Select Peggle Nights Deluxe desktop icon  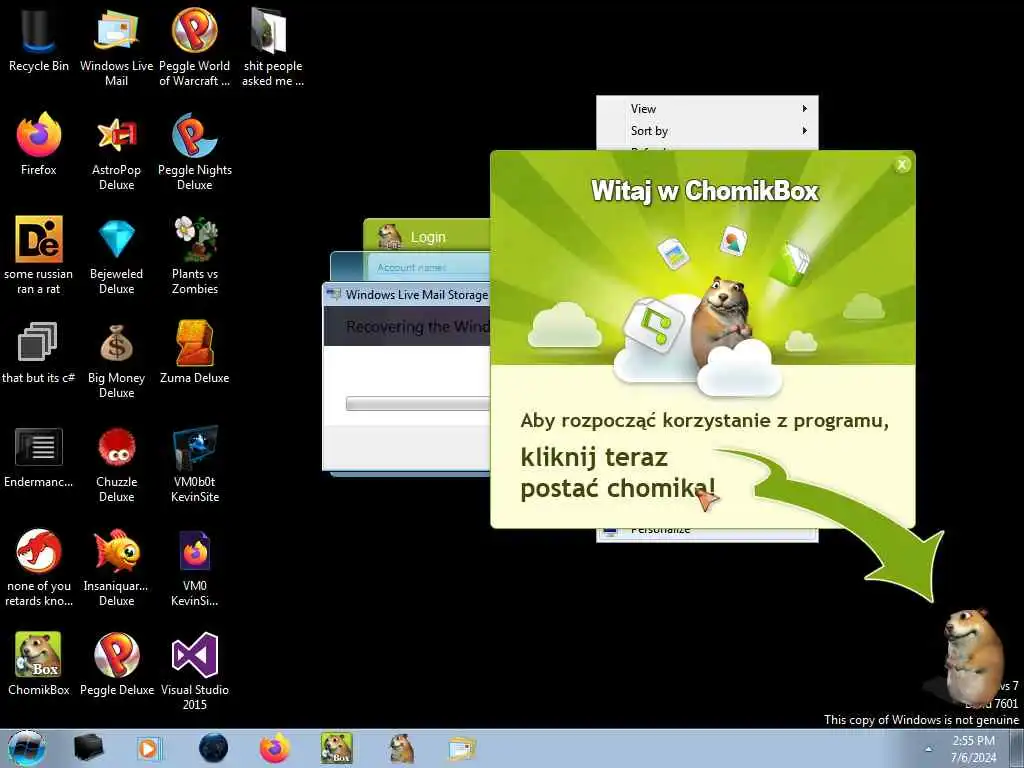click(195, 152)
